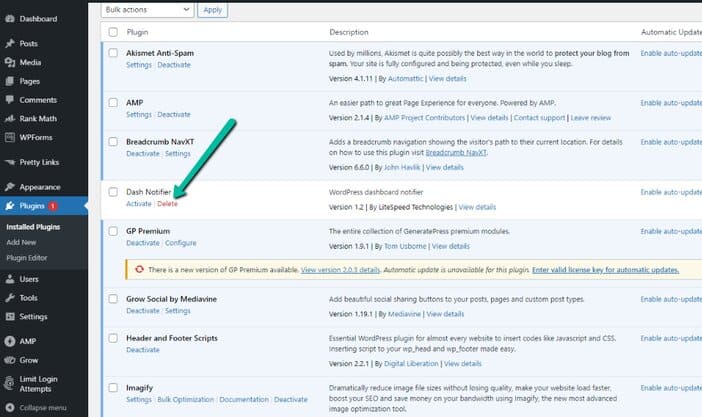The height and width of the screenshot is (417, 702).
Task: Open the Automattic author link
Action: pyautogui.click(x=405, y=79)
